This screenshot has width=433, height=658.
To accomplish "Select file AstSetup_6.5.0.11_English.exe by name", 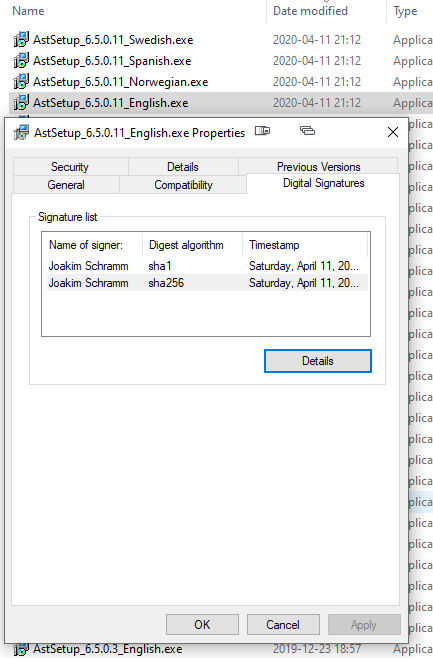I will click(x=111, y=103).
